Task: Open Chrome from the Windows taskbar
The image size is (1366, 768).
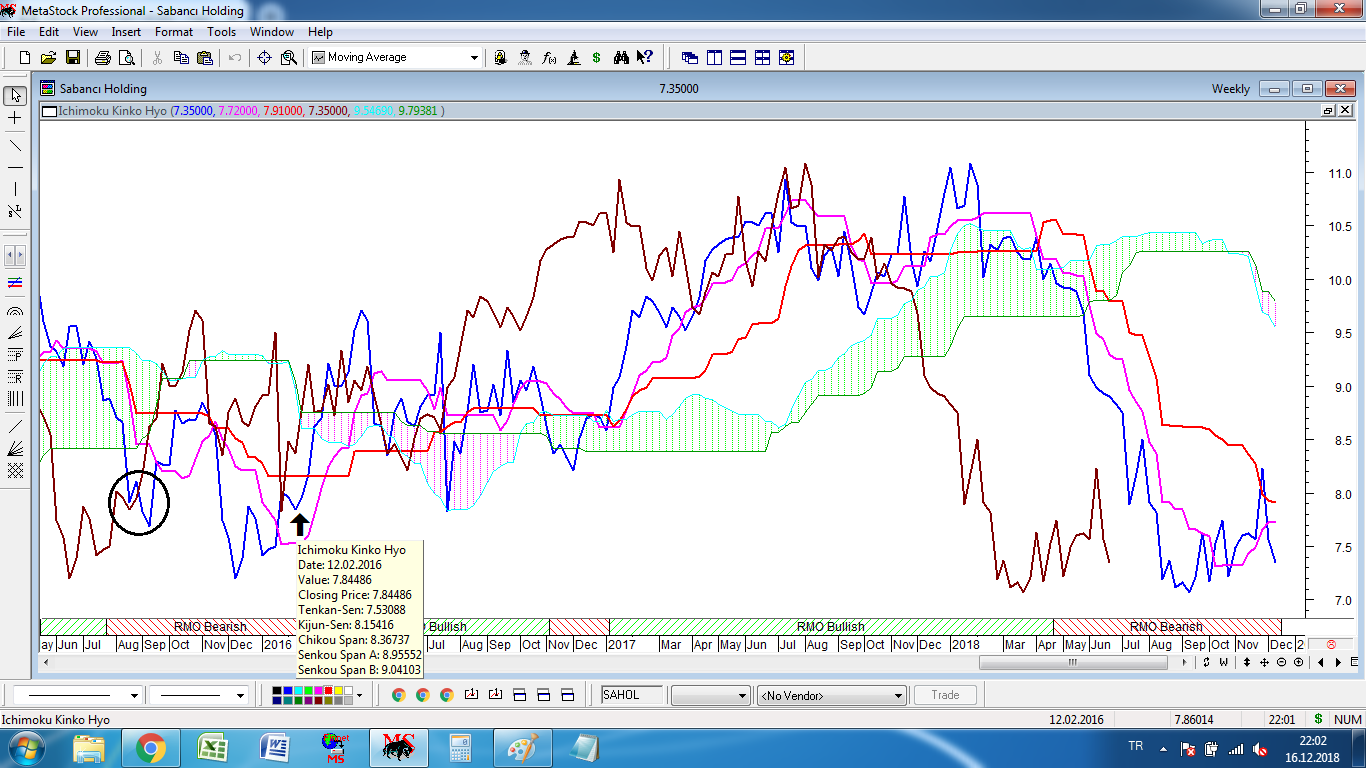Action: [x=151, y=748]
